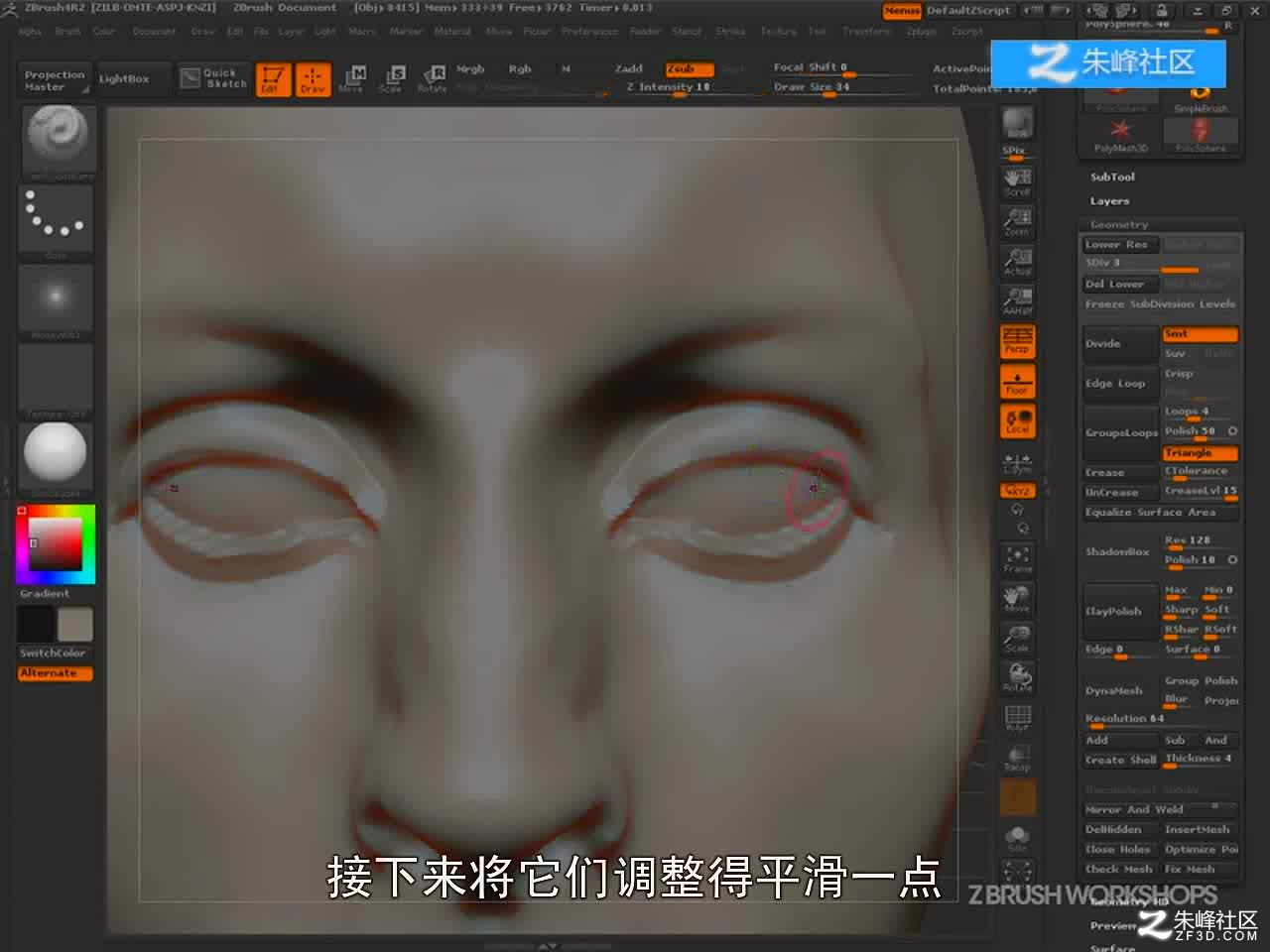Click the ClayPolish button

tap(1120, 611)
